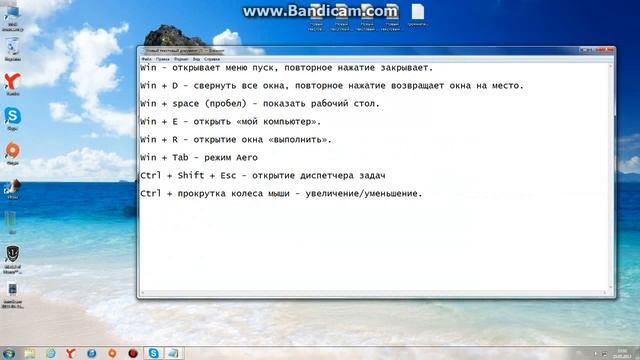640x360 pixels.
Task: Click the line "Win + space (пробел)"
Action: point(260,104)
